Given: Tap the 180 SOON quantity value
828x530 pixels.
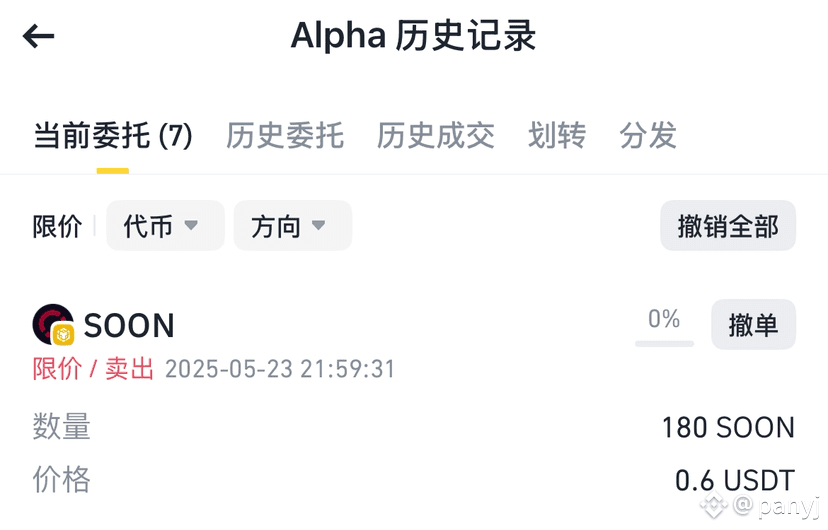Looking at the screenshot, I should point(727,428).
